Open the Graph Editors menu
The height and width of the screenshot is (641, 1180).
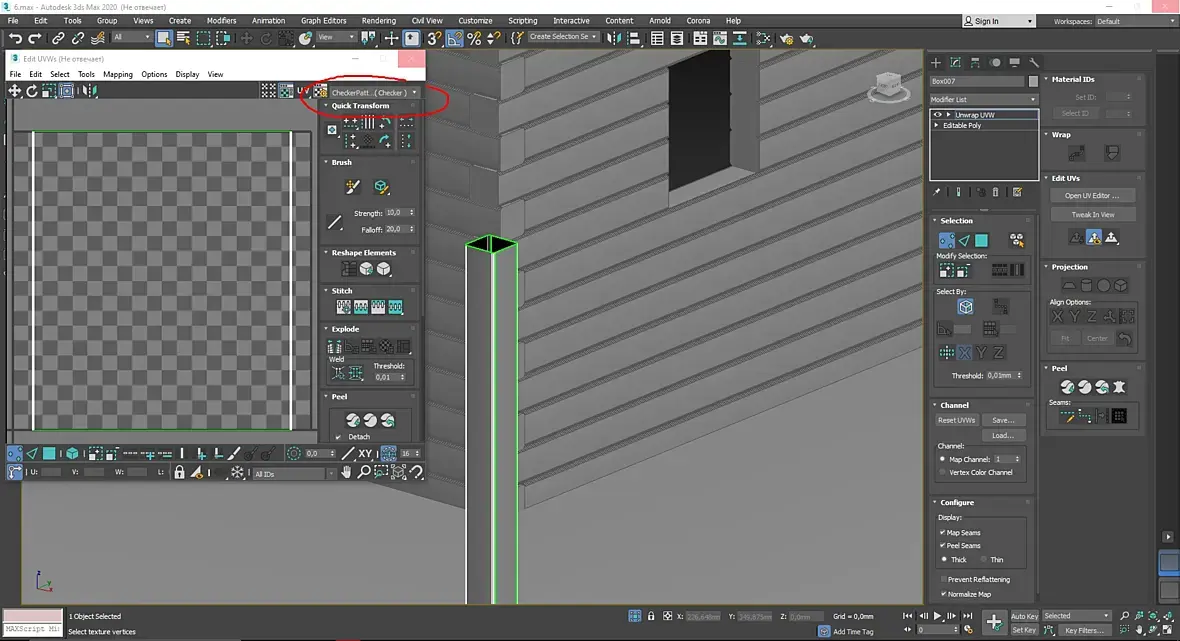(x=324, y=20)
